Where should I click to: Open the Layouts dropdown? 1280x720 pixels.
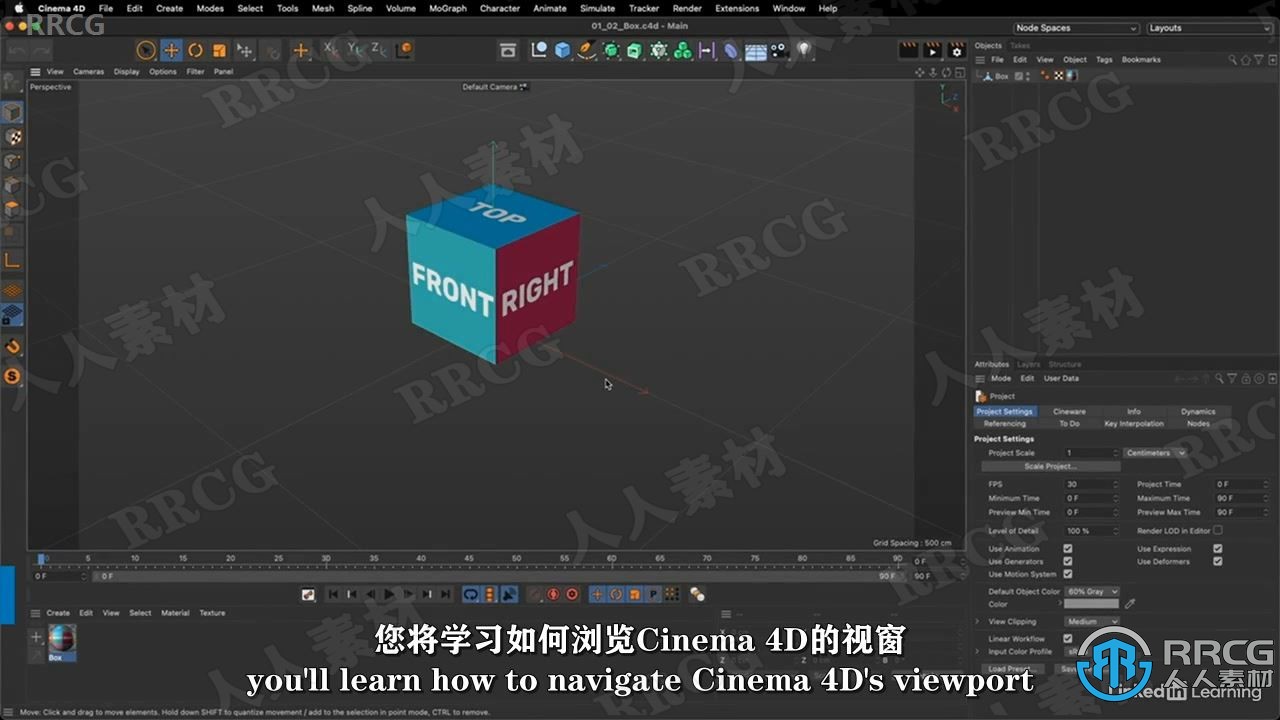pyautogui.click(x=1208, y=28)
